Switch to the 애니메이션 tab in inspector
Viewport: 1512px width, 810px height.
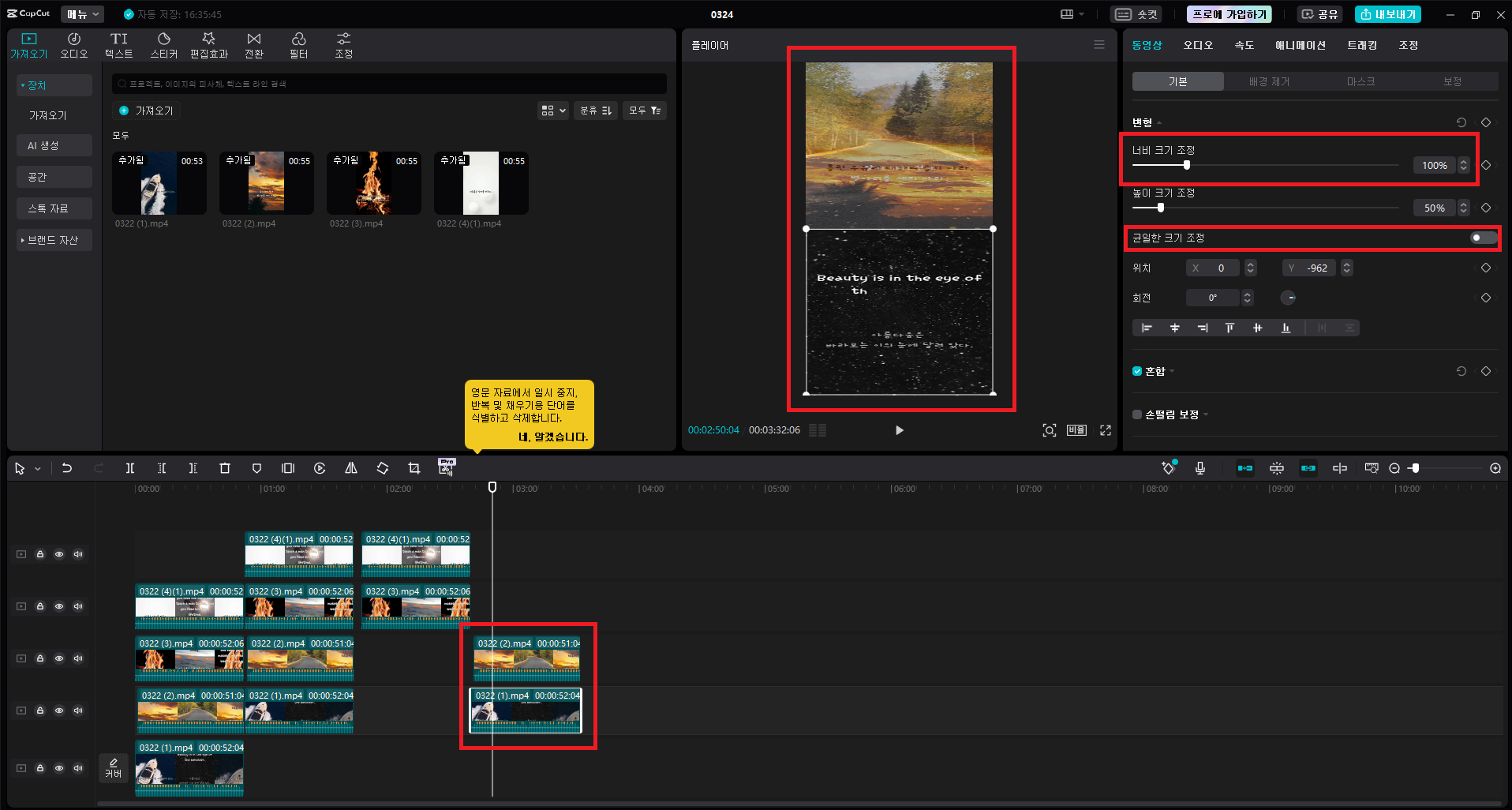pyautogui.click(x=1300, y=45)
